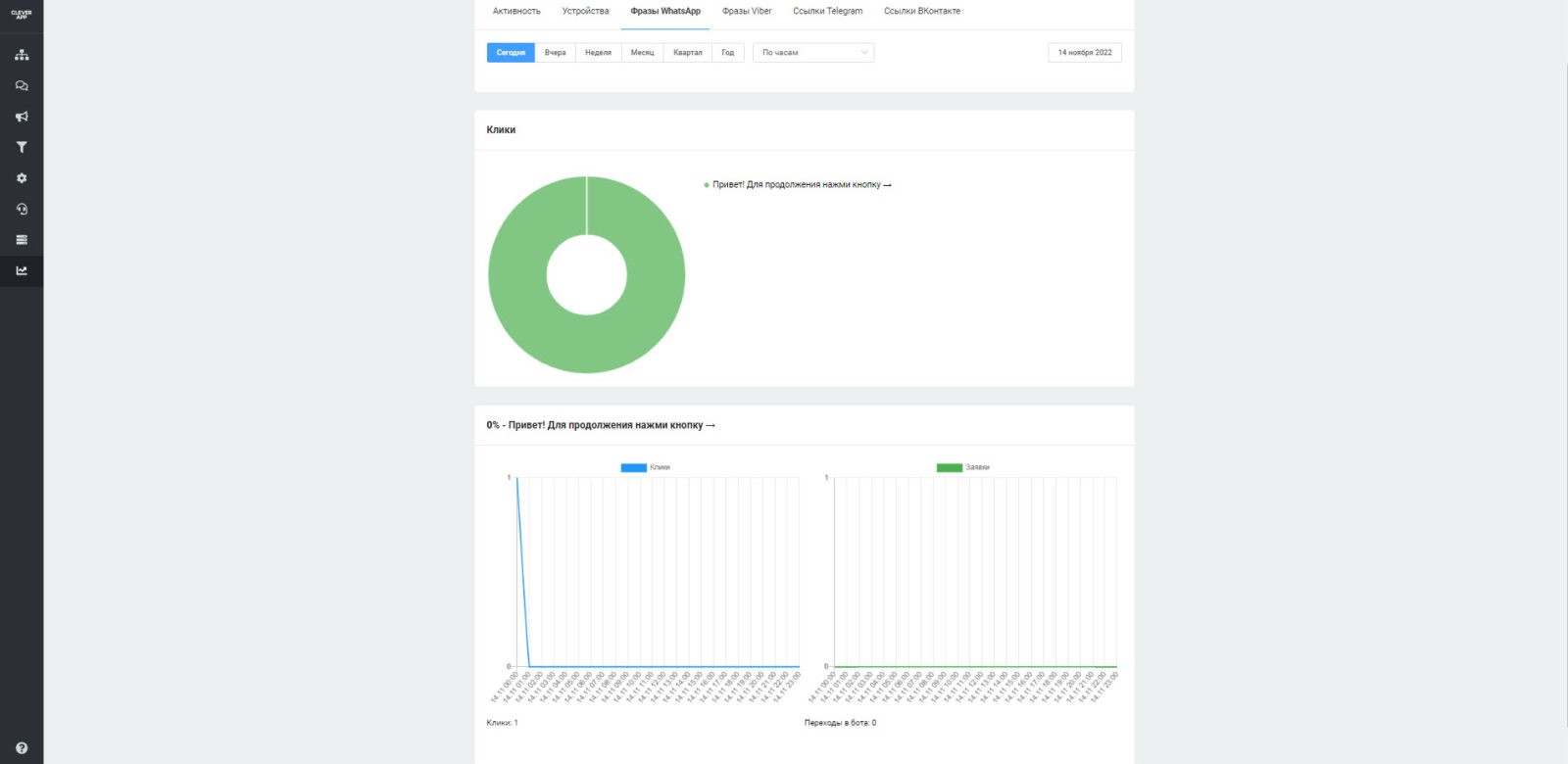Open the sitemap structure icon in sidebar
Image resolution: width=1568 pixels, height=764 pixels.
point(22,55)
